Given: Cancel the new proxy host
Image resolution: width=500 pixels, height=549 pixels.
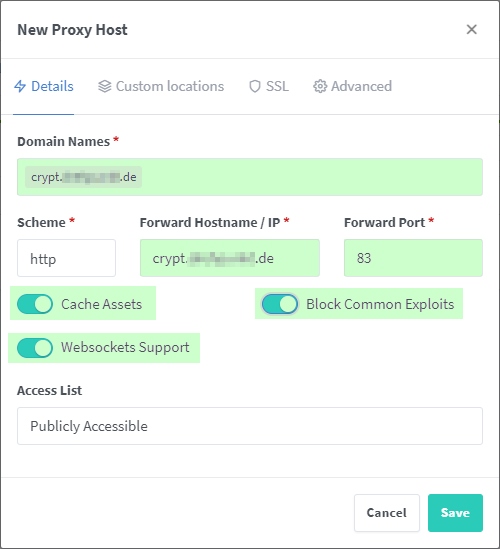Looking at the screenshot, I should click(x=387, y=513).
